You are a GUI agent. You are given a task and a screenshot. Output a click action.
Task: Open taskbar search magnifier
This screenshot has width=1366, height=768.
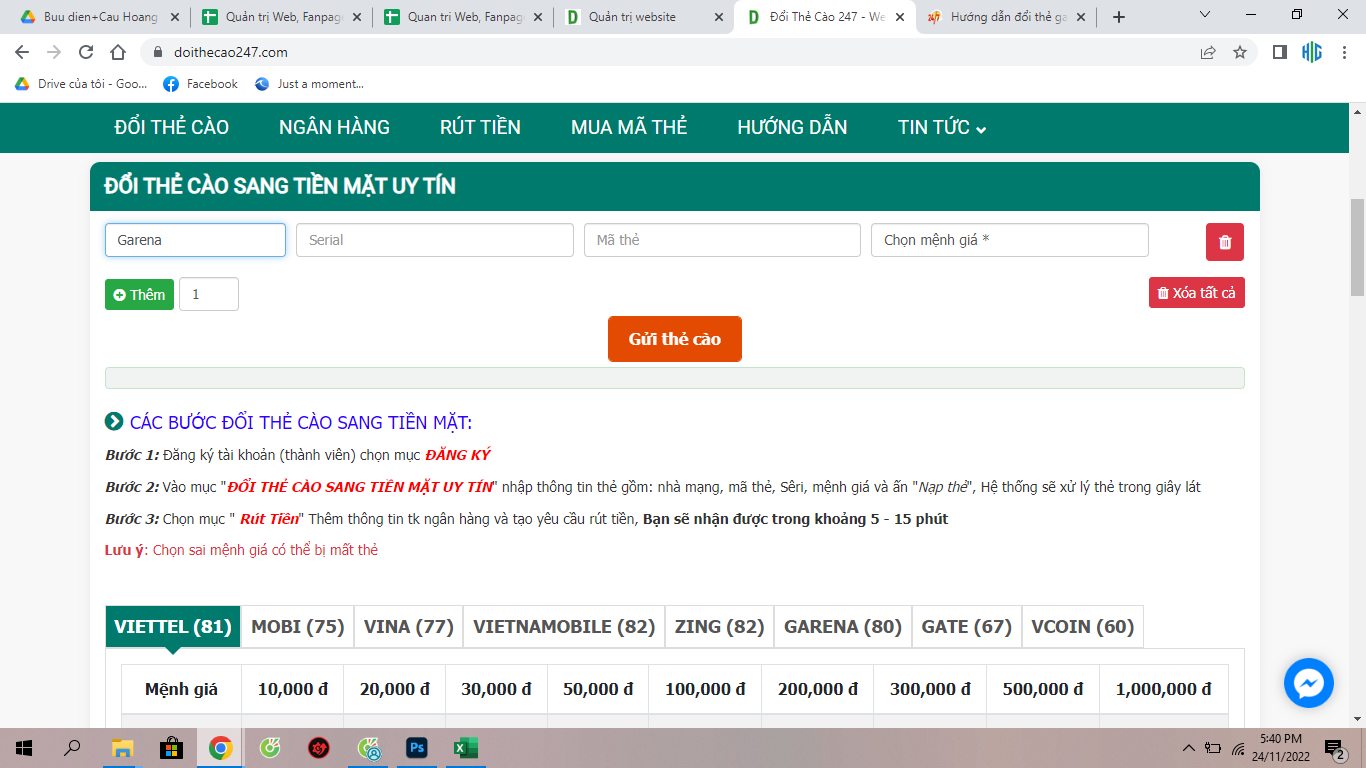click(x=72, y=747)
